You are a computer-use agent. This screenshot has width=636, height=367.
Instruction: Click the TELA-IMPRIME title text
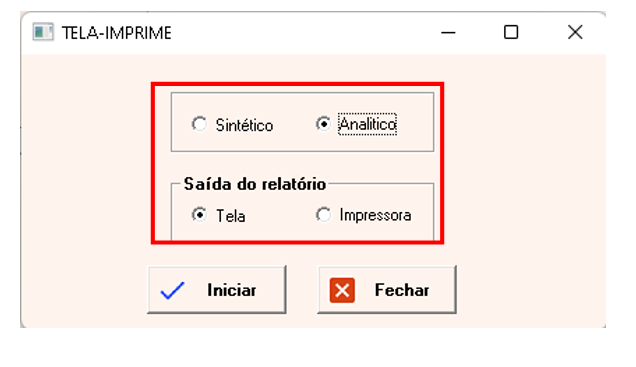click(116, 33)
